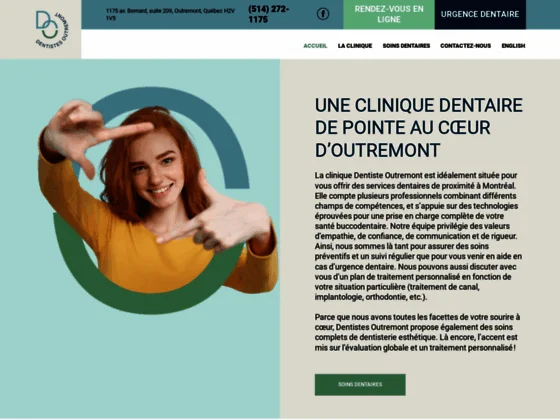
Task: Open the La clinique menu item
Action: (355, 46)
